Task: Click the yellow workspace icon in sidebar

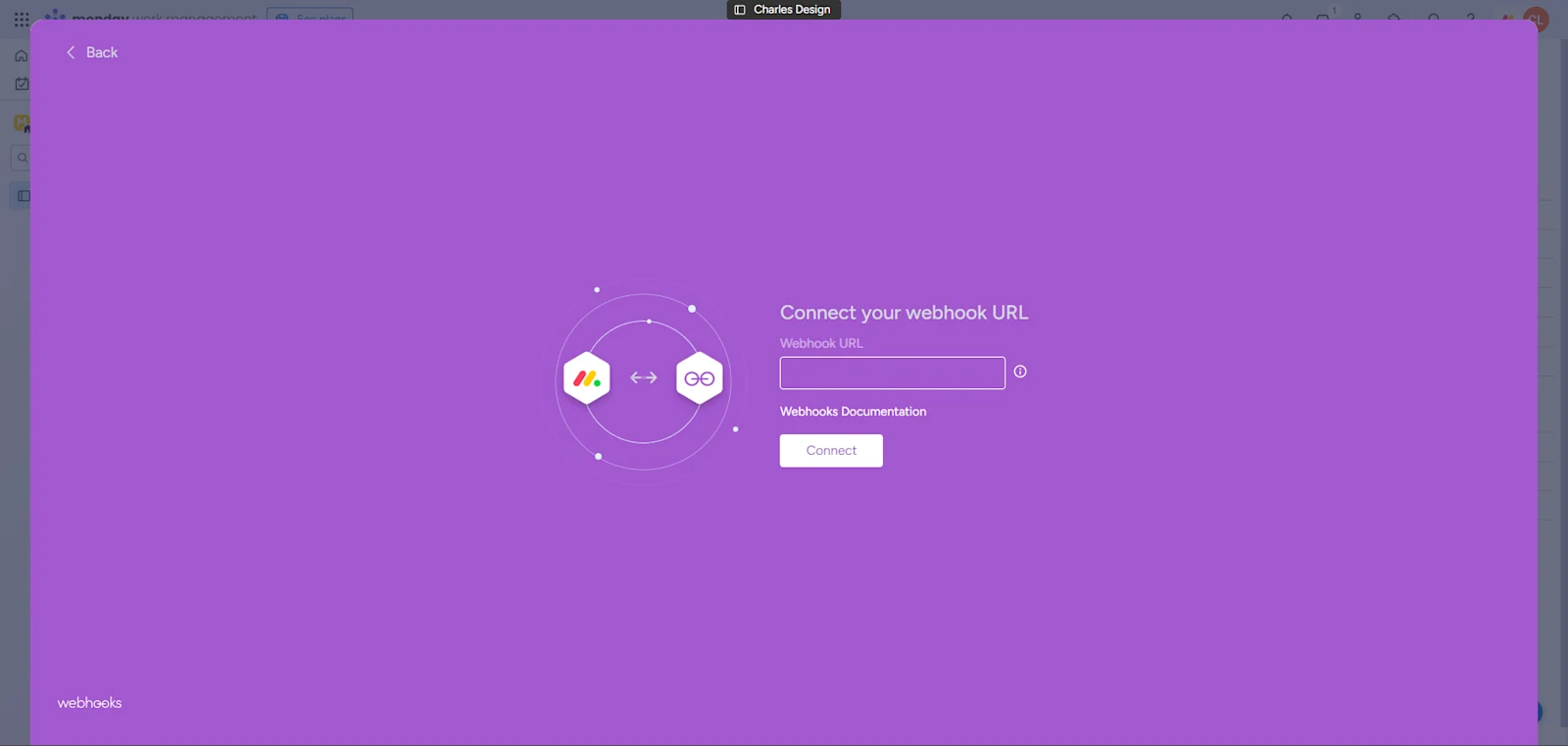Action: pyautogui.click(x=22, y=123)
